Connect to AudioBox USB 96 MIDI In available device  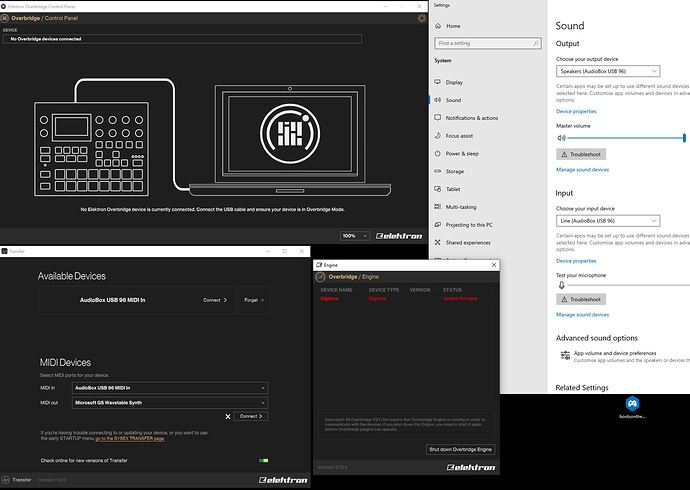(x=215, y=300)
